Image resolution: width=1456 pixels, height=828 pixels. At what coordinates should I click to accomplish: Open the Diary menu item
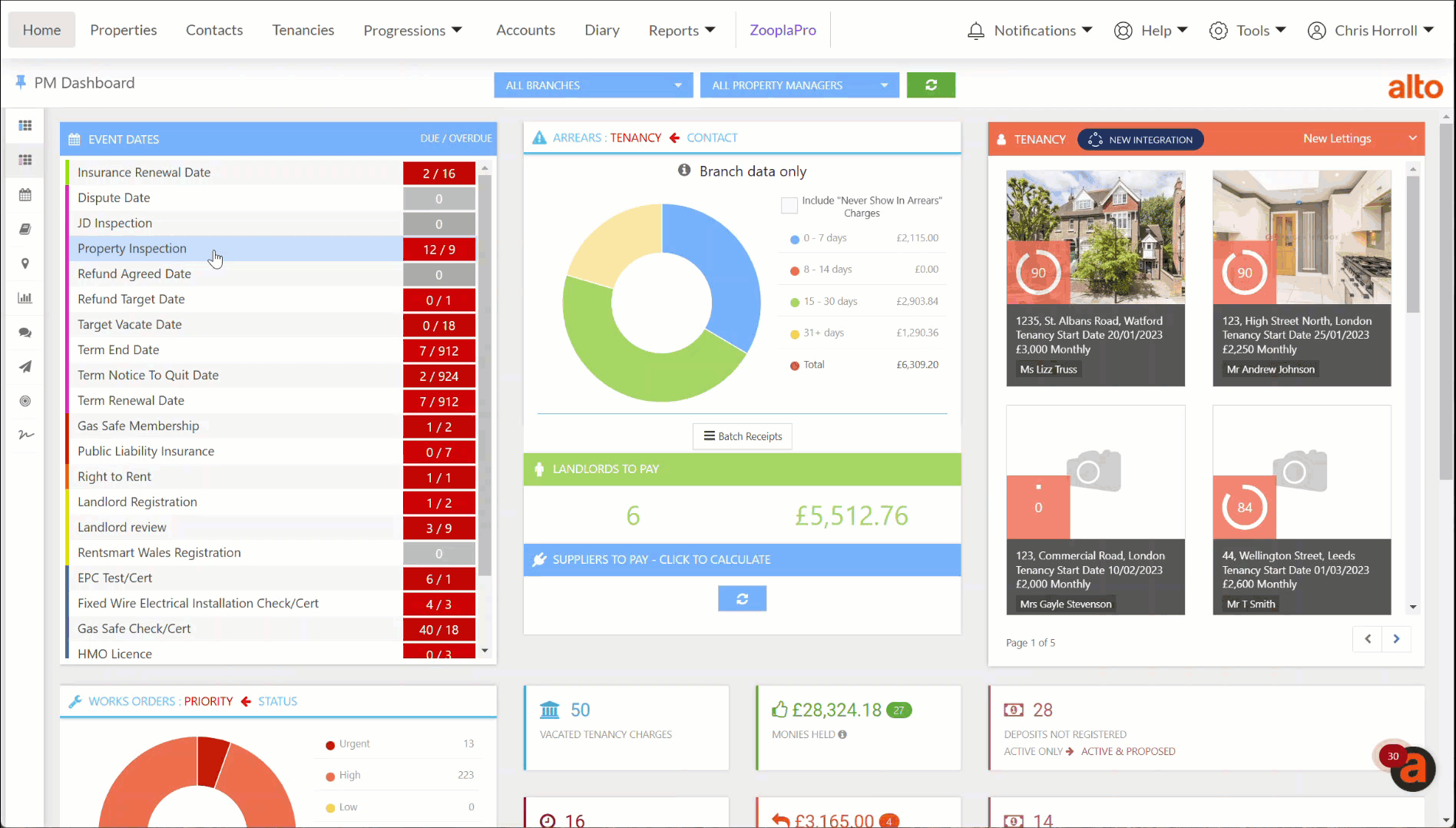pos(602,30)
